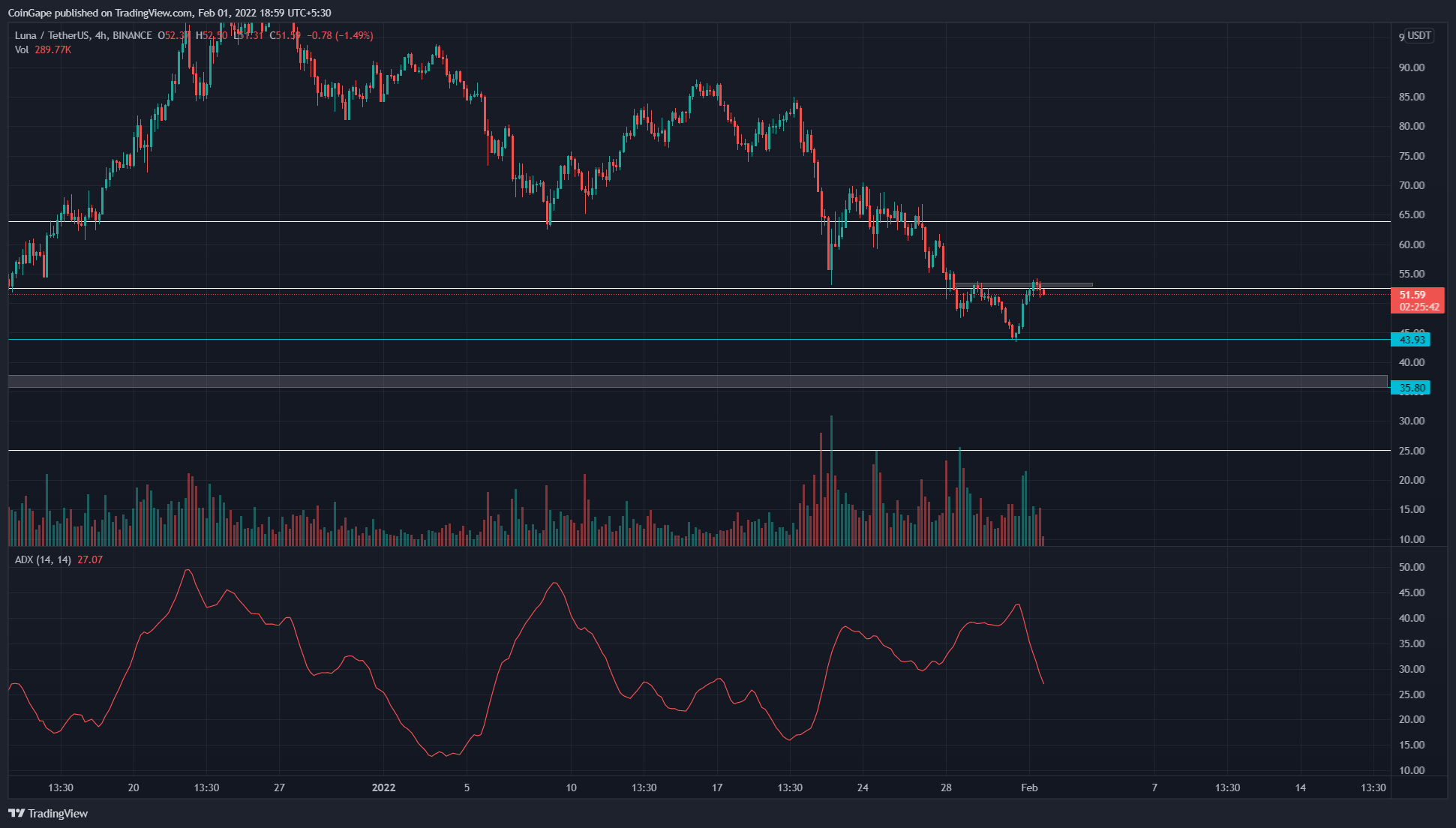Select the cyan horizontal line at 43.93
The image size is (1456, 828).
pos(525,339)
